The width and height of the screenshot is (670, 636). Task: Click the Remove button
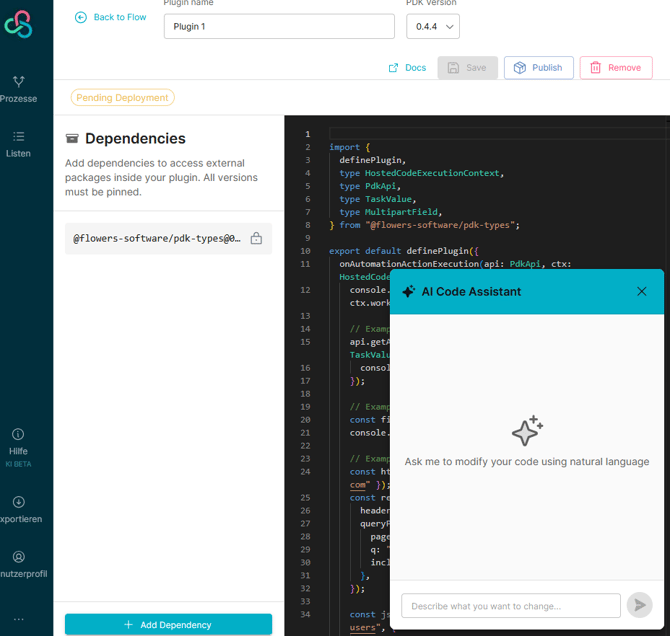pos(615,68)
